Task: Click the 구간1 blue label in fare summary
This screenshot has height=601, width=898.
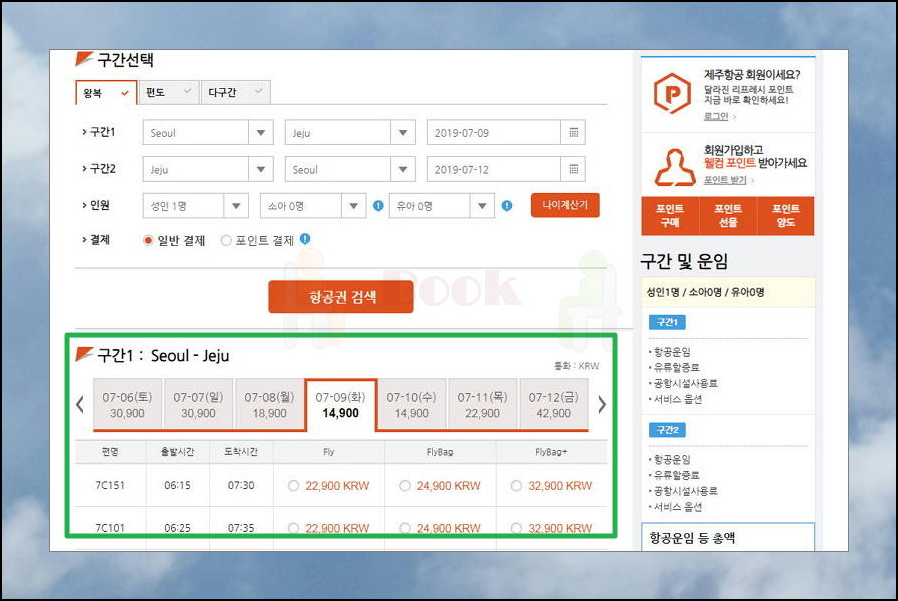Action: pyautogui.click(x=667, y=323)
